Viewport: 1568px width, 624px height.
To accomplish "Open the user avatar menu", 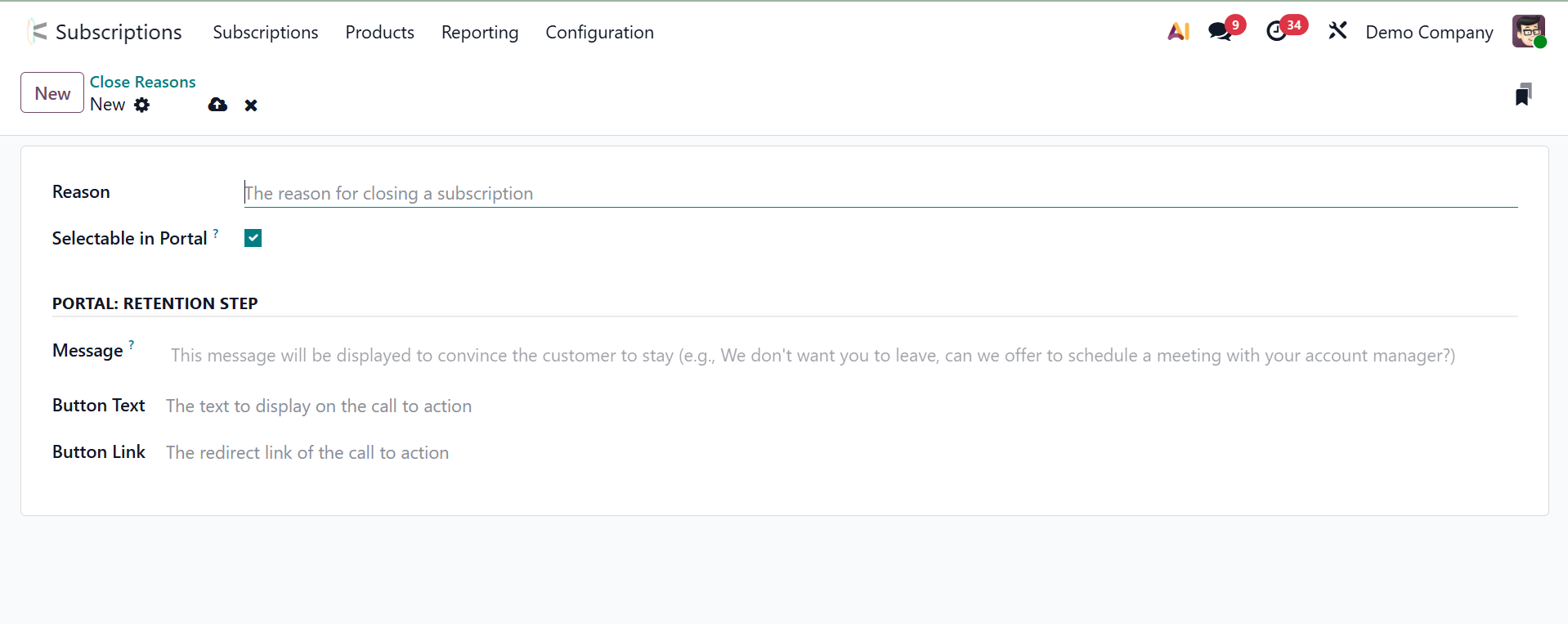I will [x=1528, y=32].
